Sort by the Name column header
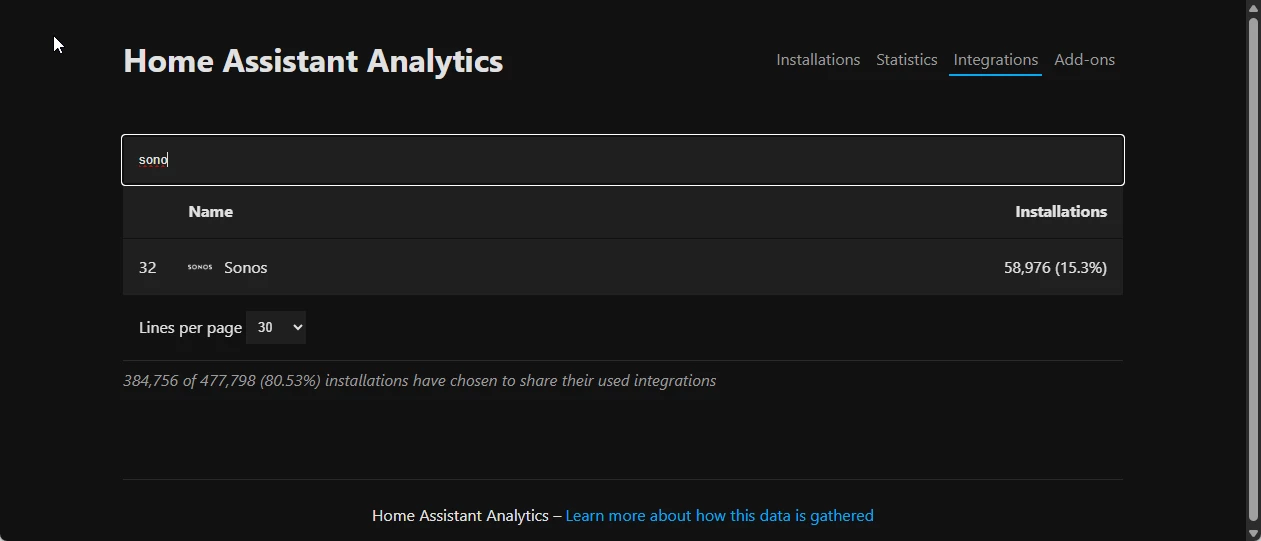The image size is (1261, 541). (x=210, y=212)
